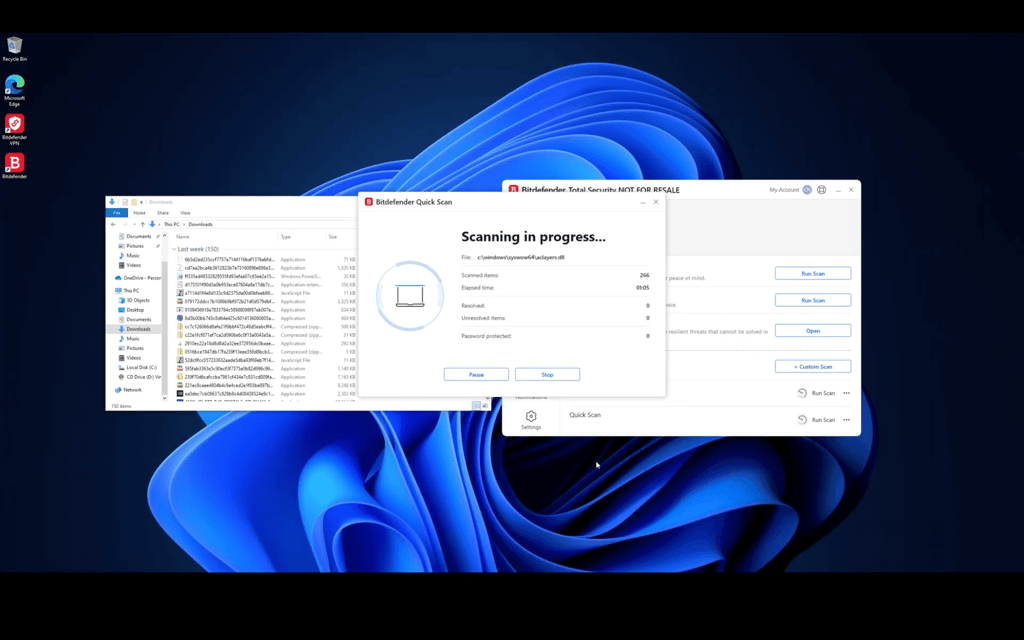This screenshot has width=1024, height=640.
Task: Click the ellipsis in the Quick Scan row
Action: 846,419
